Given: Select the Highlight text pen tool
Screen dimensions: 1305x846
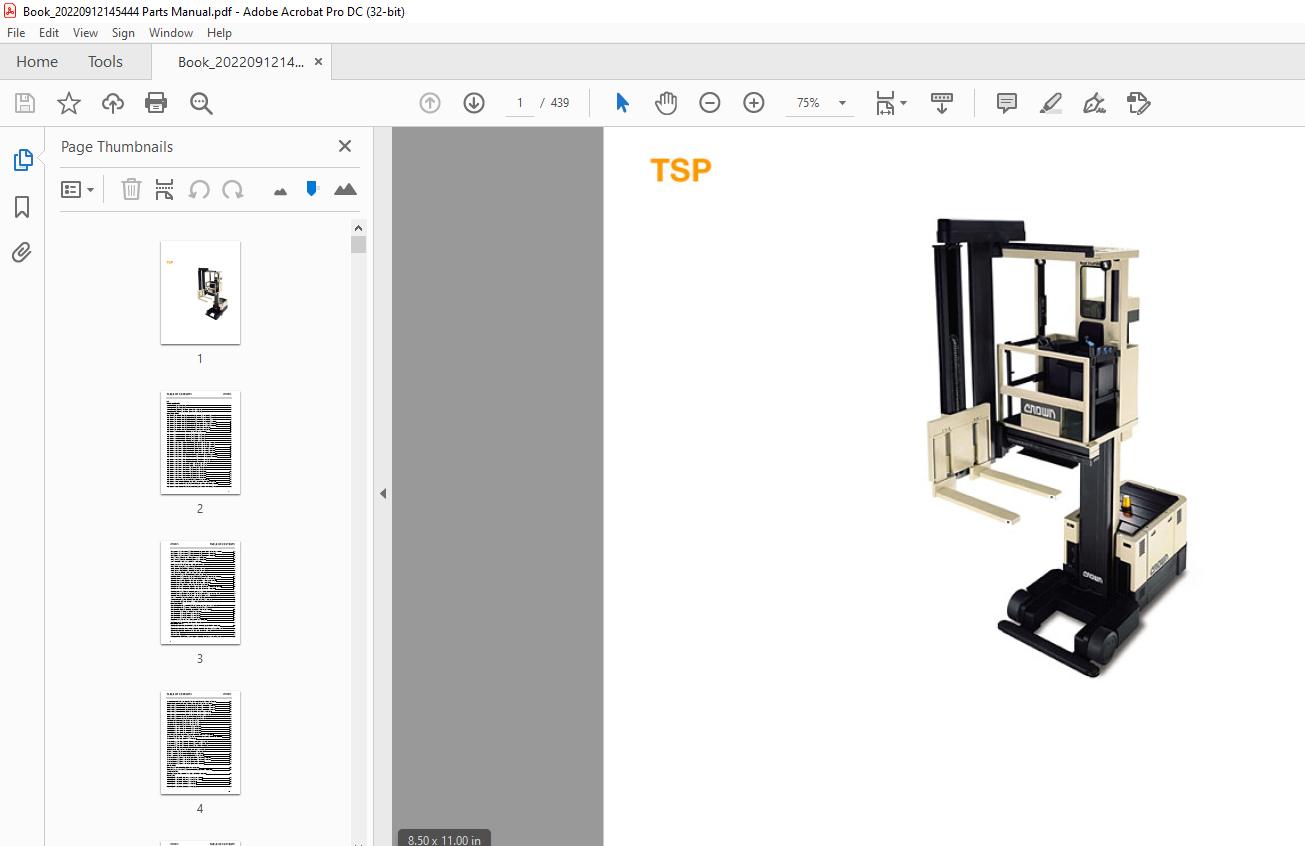Looking at the screenshot, I should (1051, 103).
